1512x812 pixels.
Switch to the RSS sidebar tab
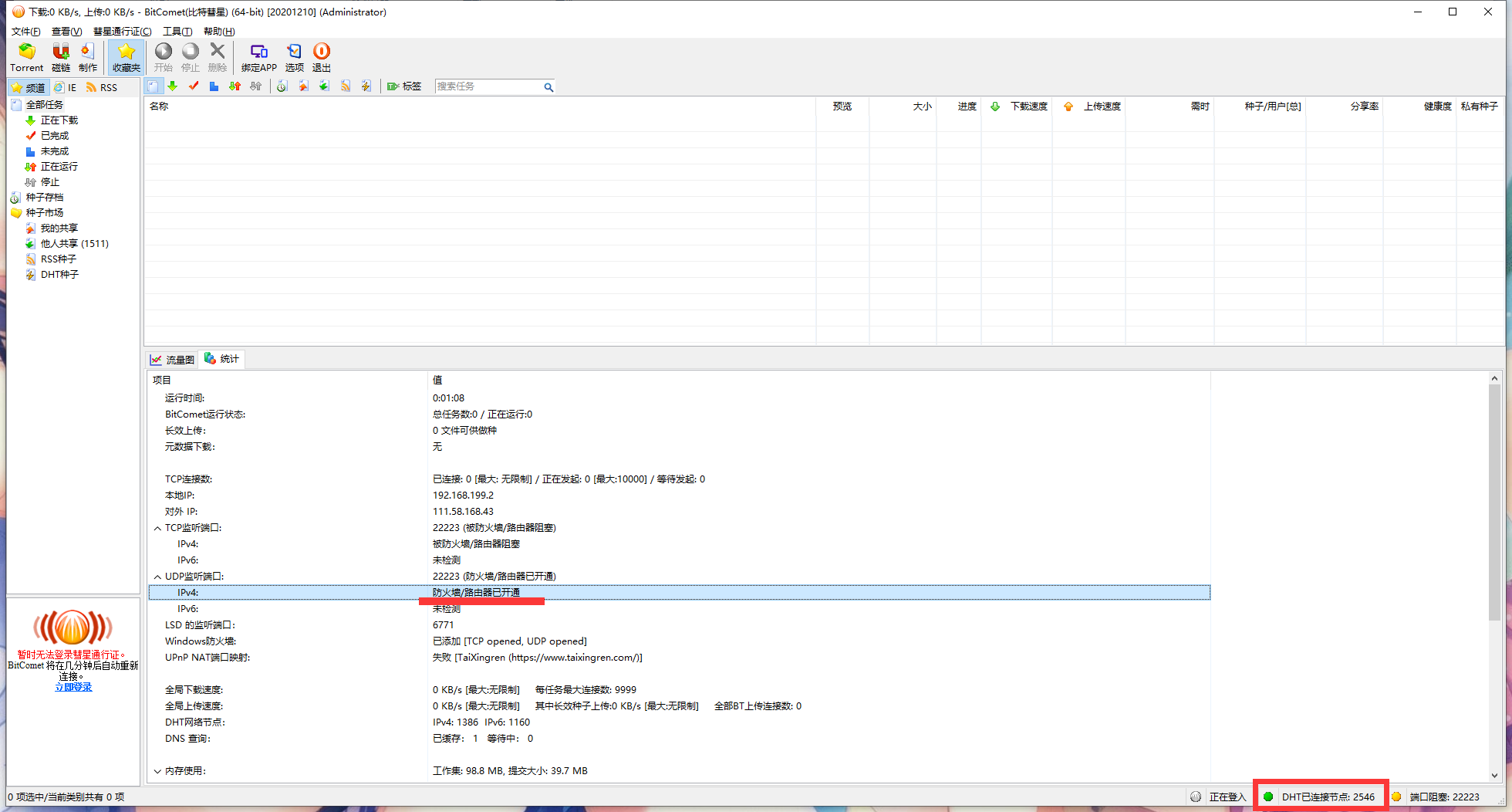102,87
